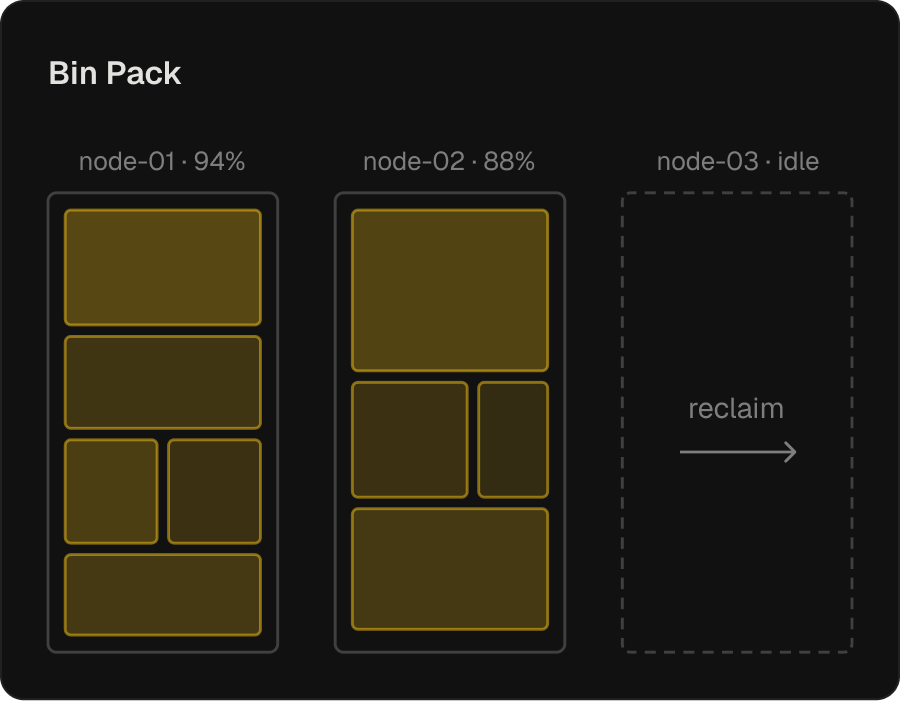Click empty space below node-02's bottom block

[450, 641]
